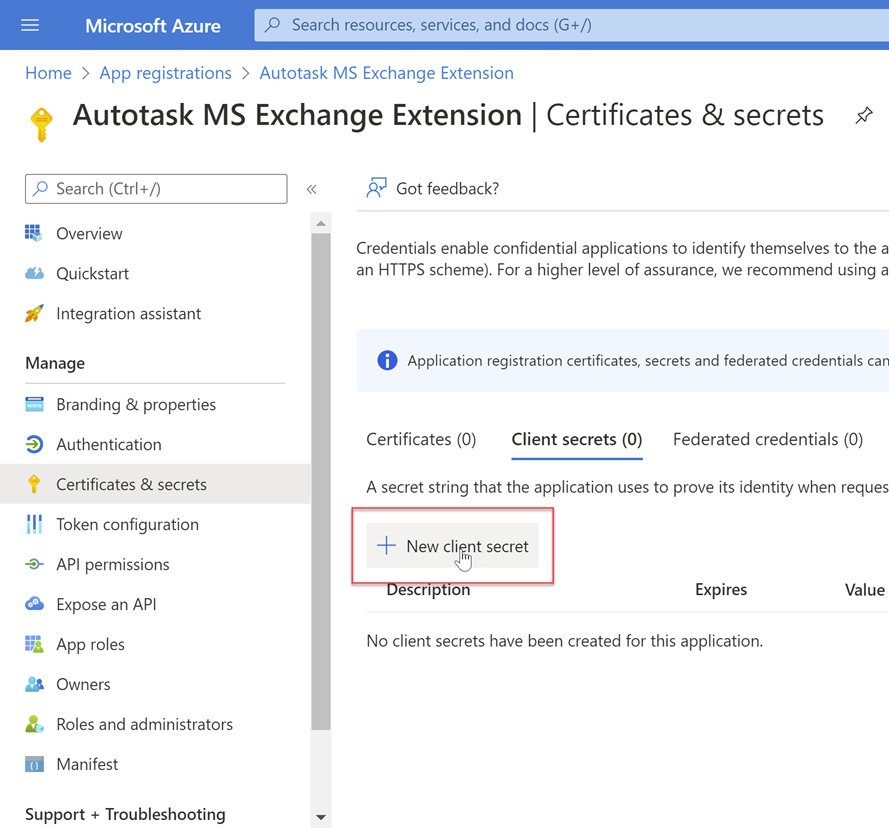Switch to the Certificates (0) tab
This screenshot has height=828, width=889.
pos(421,439)
